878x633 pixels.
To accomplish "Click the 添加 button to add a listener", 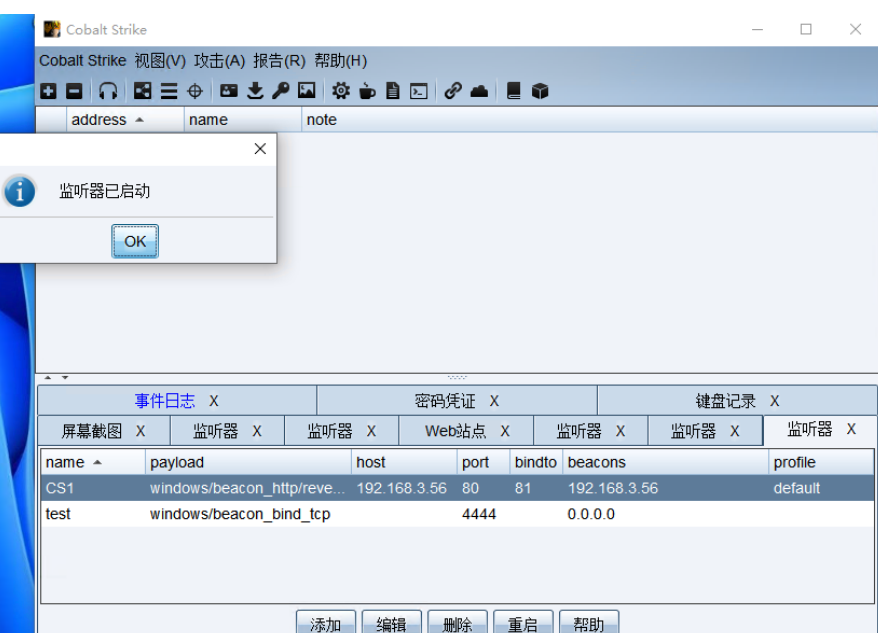I will coord(326,623).
